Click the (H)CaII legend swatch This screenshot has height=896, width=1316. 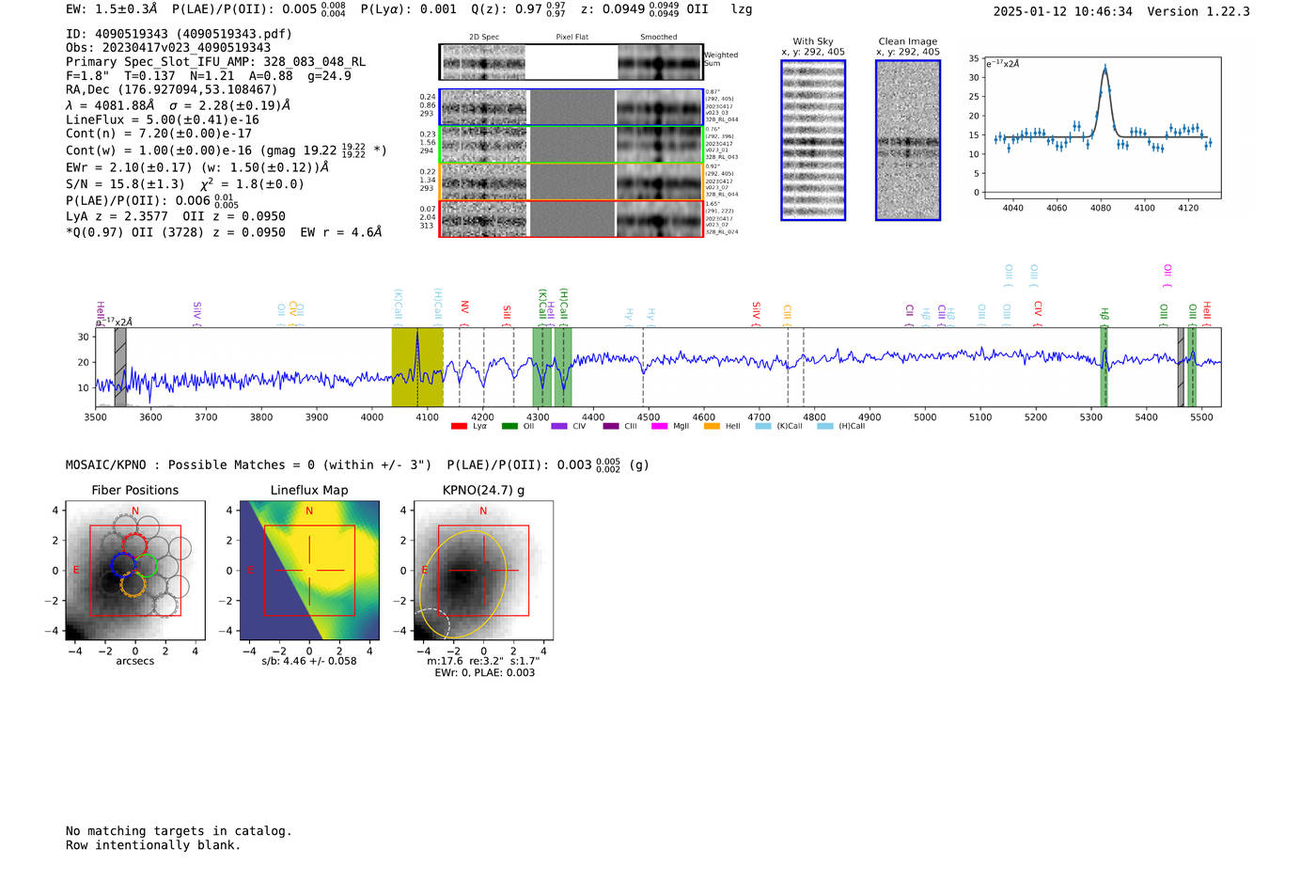825,427
